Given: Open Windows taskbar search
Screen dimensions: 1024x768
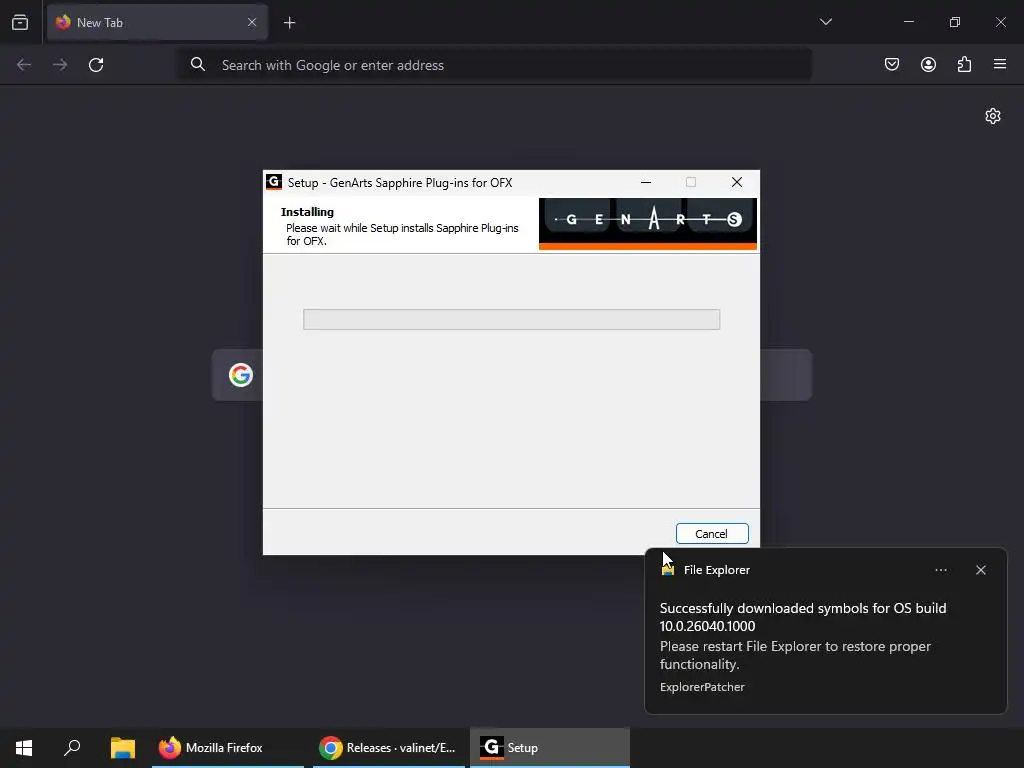Looking at the screenshot, I should pos(72,748).
